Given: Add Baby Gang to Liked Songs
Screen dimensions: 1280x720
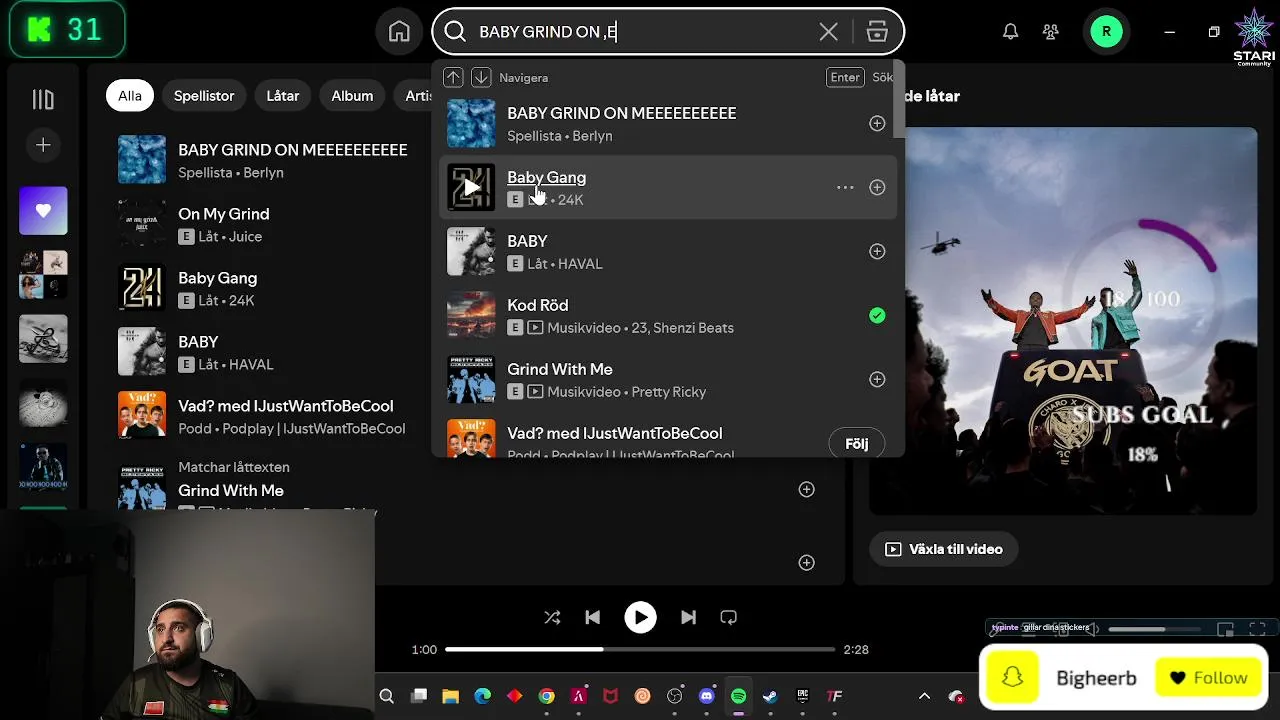Looking at the screenshot, I should click(877, 187).
